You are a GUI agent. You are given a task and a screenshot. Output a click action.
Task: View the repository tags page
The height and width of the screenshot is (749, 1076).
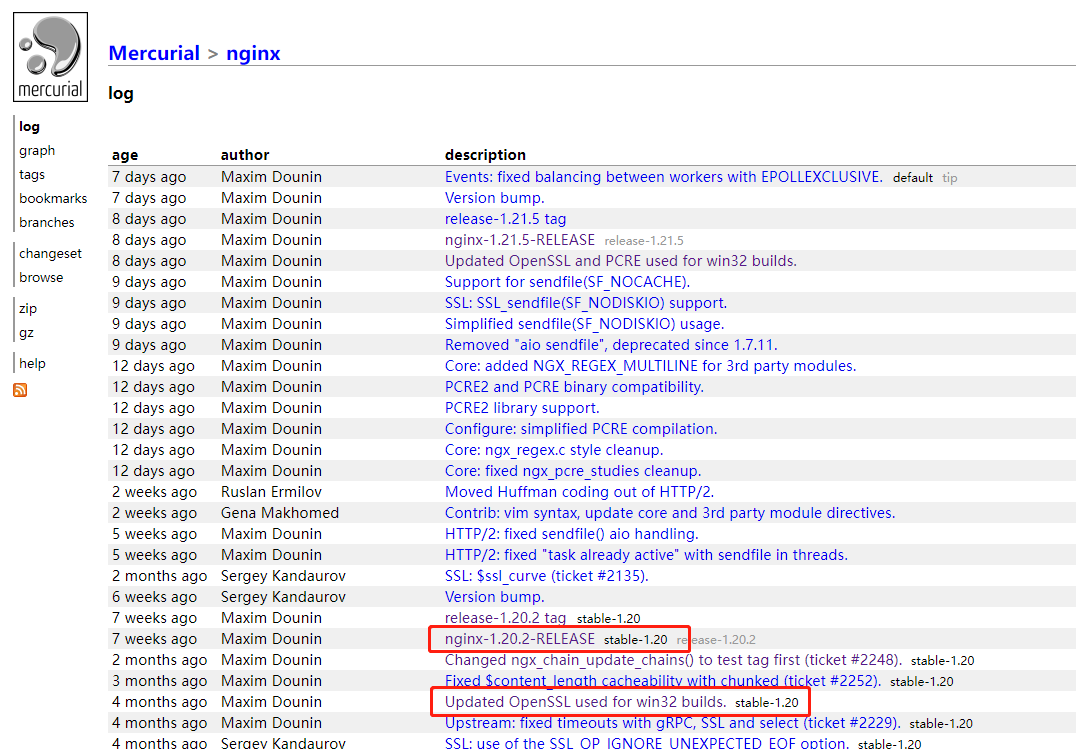[32, 174]
